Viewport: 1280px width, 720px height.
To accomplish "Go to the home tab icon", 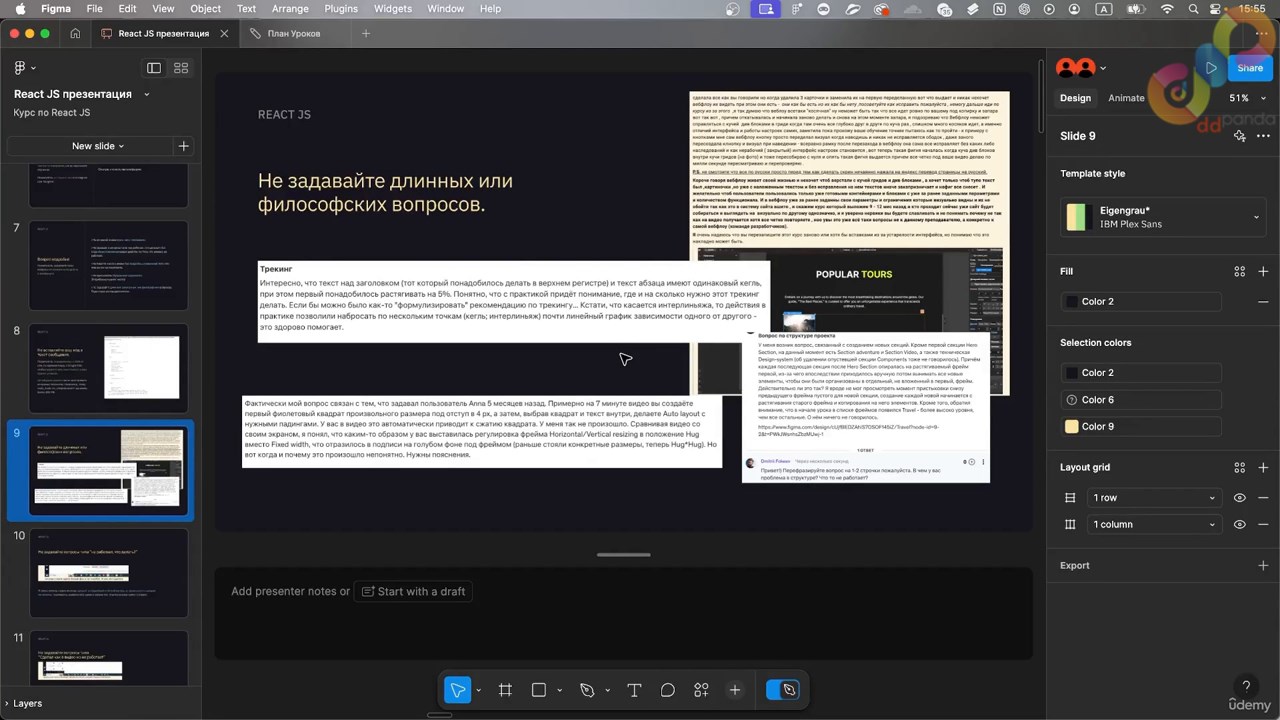I will pos(75,33).
